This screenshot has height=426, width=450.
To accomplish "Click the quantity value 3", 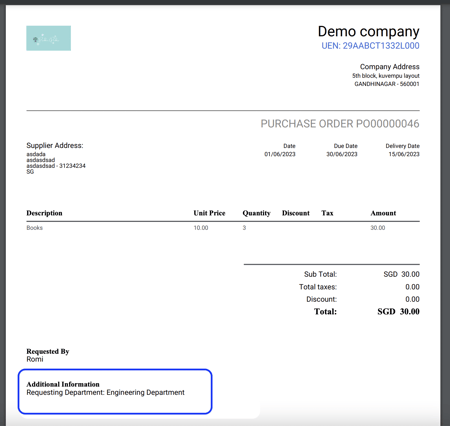I will (x=244, y=228).
